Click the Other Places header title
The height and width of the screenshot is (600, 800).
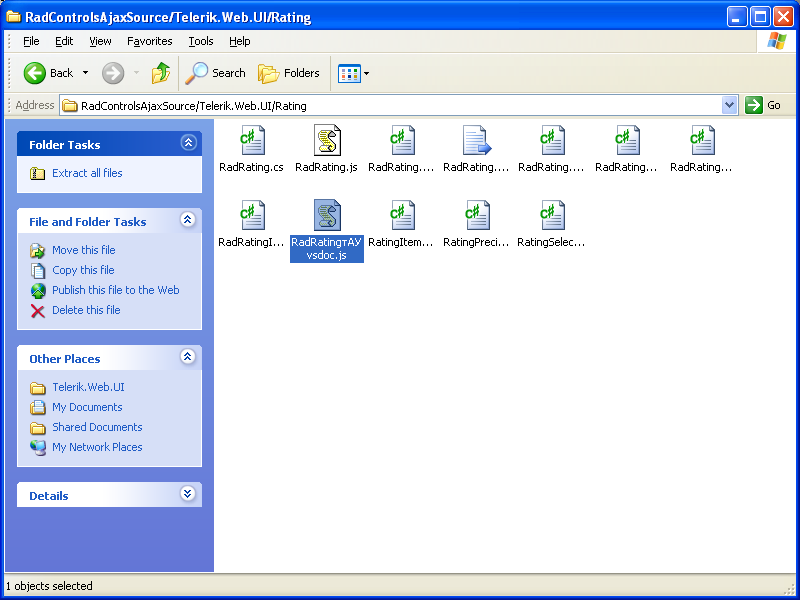click(65, 359)
